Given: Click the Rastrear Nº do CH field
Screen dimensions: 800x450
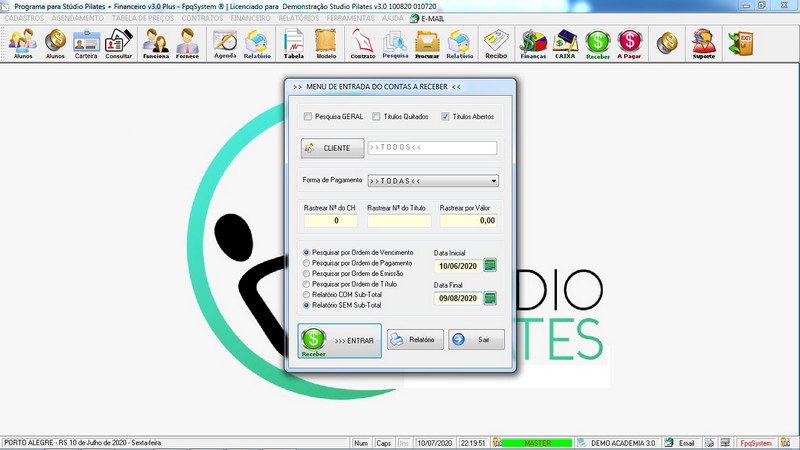Looking at the screenshot, I should (x=330, y=220).
